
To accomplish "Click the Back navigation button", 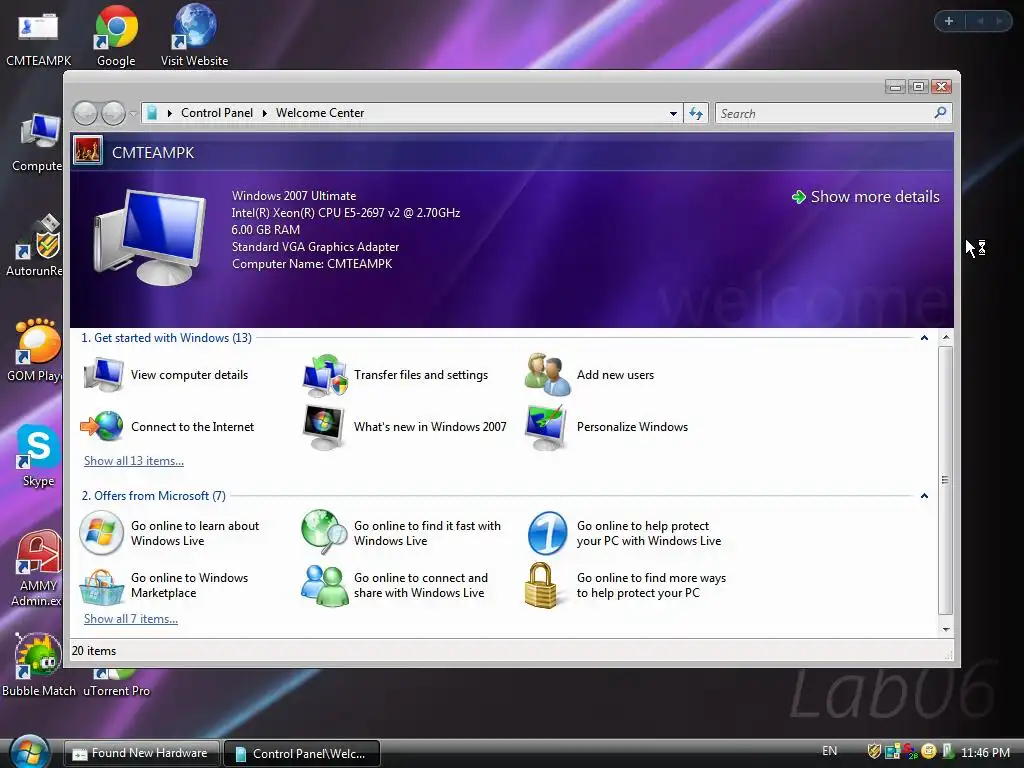I will tap(85, 114).
